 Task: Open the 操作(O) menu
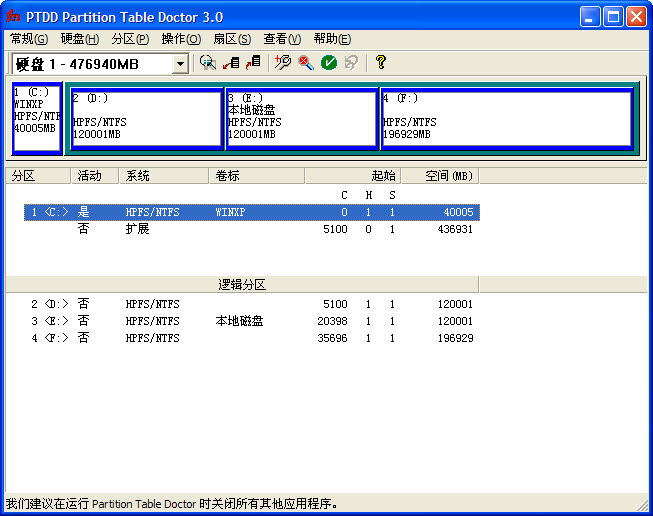(181, 39)
